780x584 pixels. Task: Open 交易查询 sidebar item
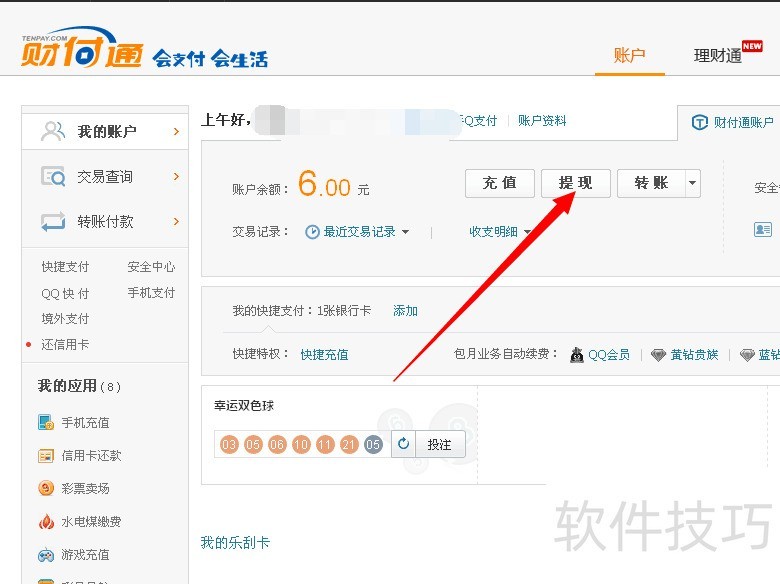105,177
